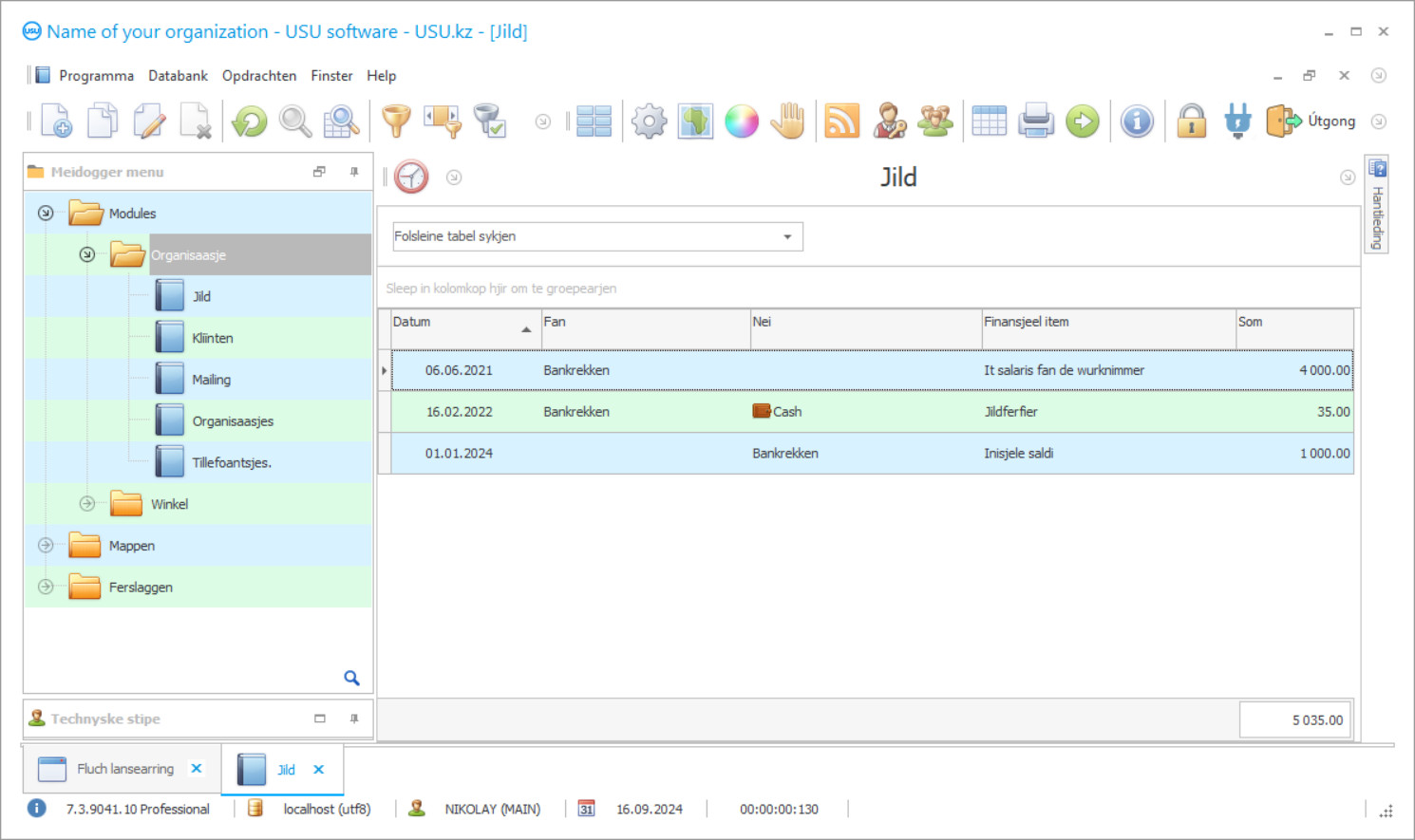This screenshot has height=840, width=1415.
Task: Select Tillefoantsjes in the tree menu
Action: point(232,463)
